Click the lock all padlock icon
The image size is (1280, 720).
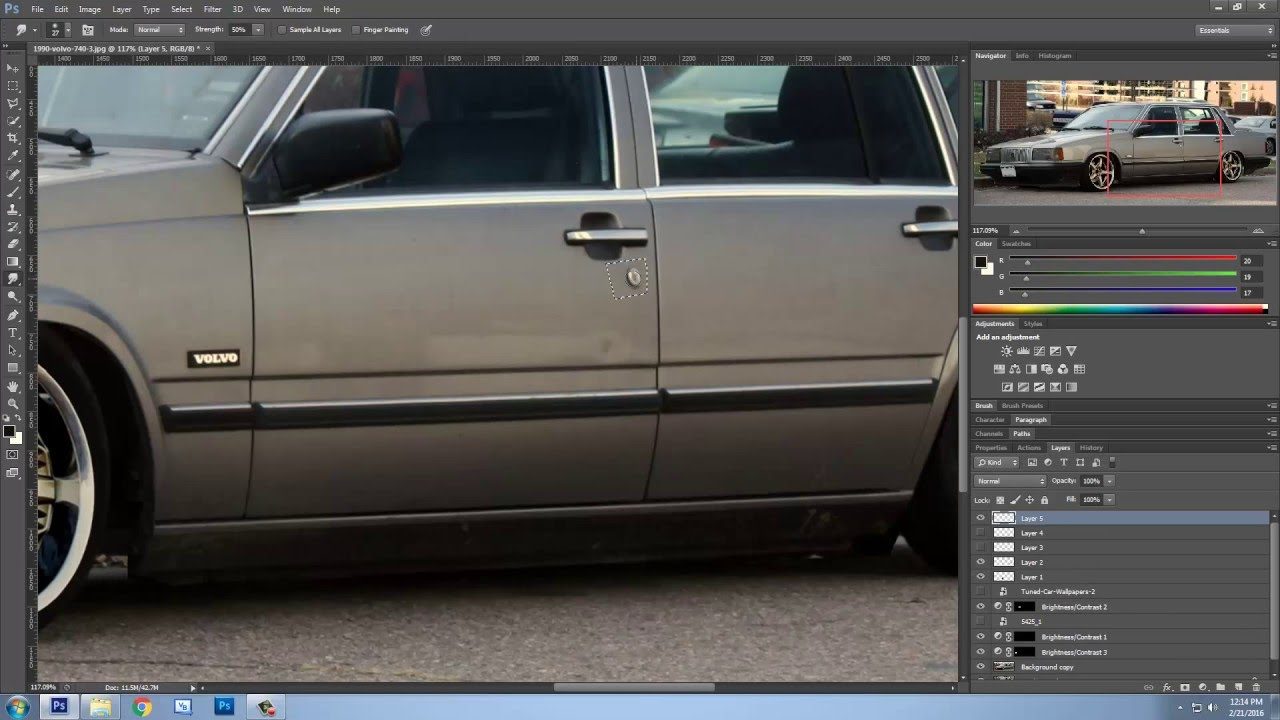pyautogui.click(x=1045, y=500)
